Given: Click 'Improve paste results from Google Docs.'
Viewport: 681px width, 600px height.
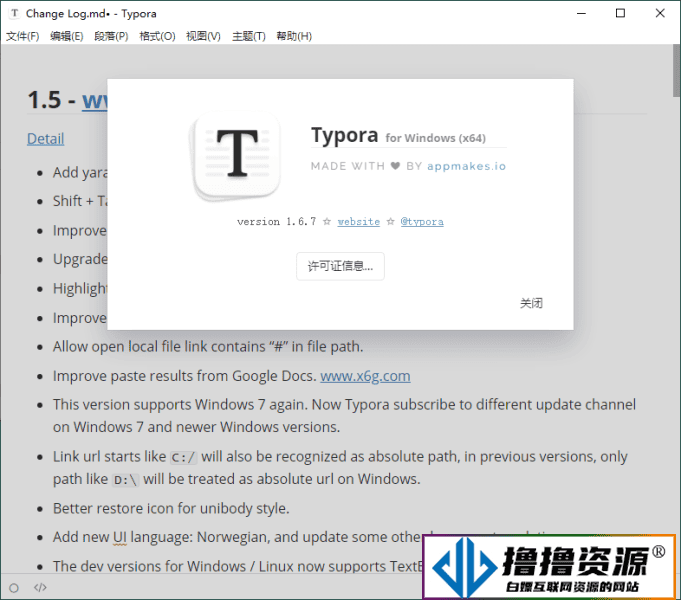Looking at the screenshot, I should (x=185, y=375).
